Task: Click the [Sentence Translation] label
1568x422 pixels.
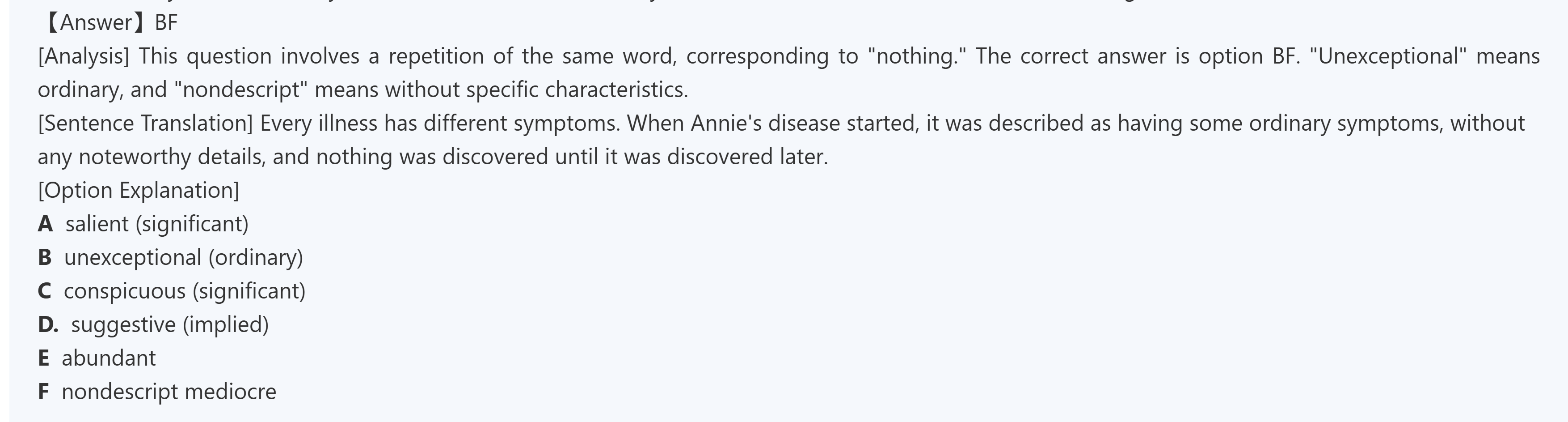Action: click(x=145, y=124)
